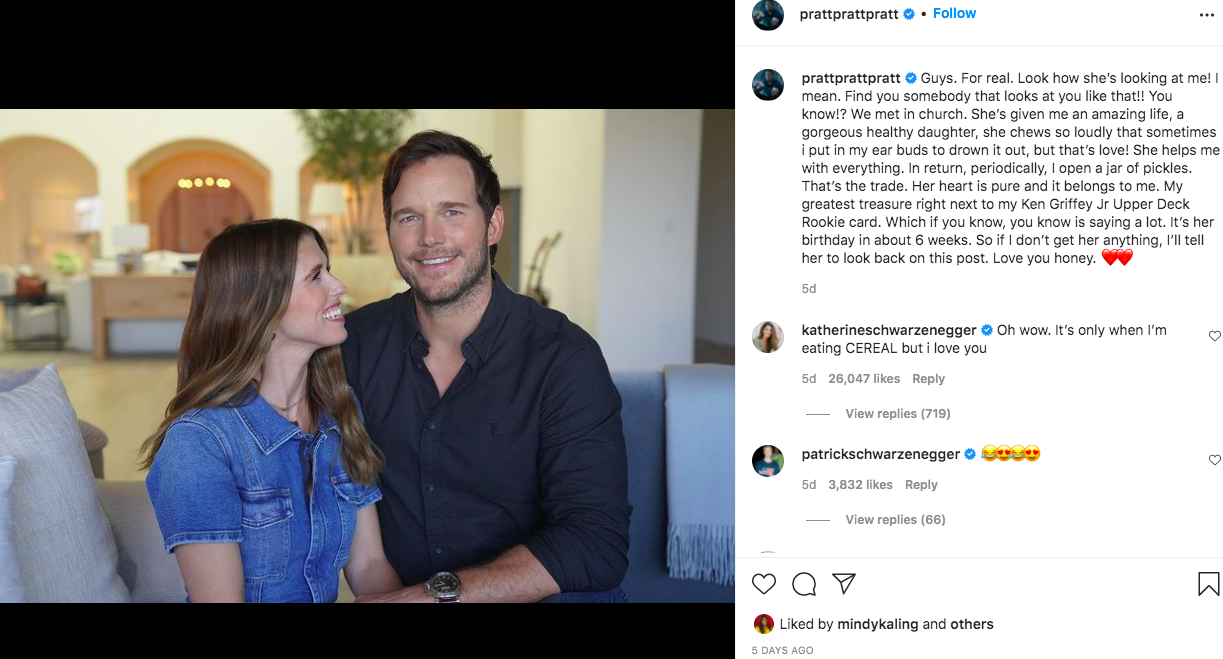The image size is (1223, 659).
Task: Click patrickschwarzenegger's comment avatar
Action: (768, 461)
